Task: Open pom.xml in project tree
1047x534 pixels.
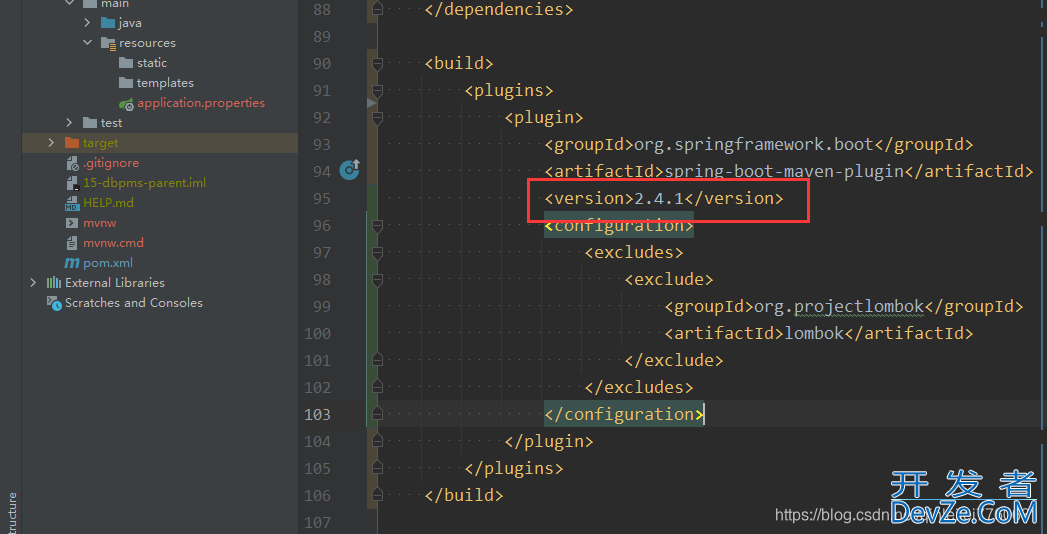Action: pyautogui.click(x=108, y=263)
